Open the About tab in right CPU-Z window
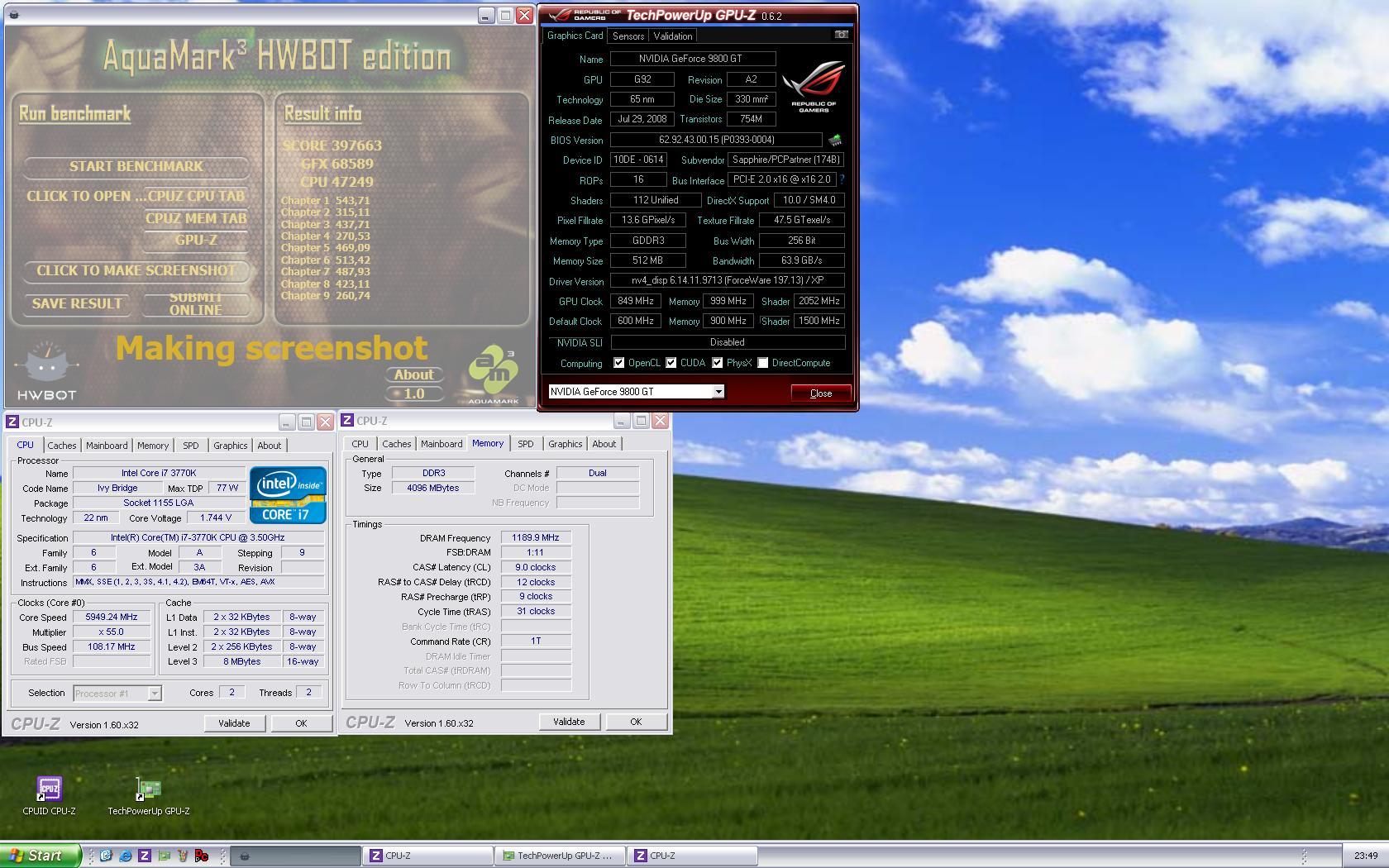This screenshot has height=868, width=1389. pyautogui.click(x=604, y=444)
